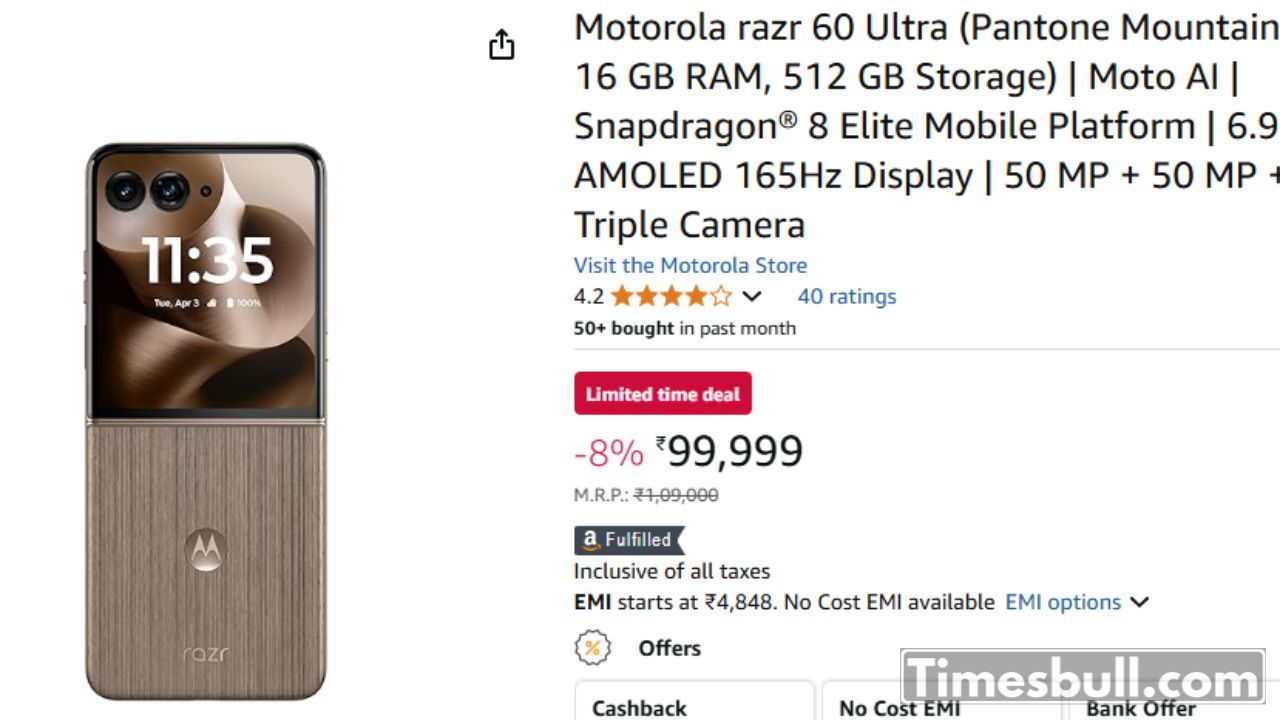Screen dimensions: 1280x720
Task: Click the Limited time deal badge
Action: (x=662, y=394)
